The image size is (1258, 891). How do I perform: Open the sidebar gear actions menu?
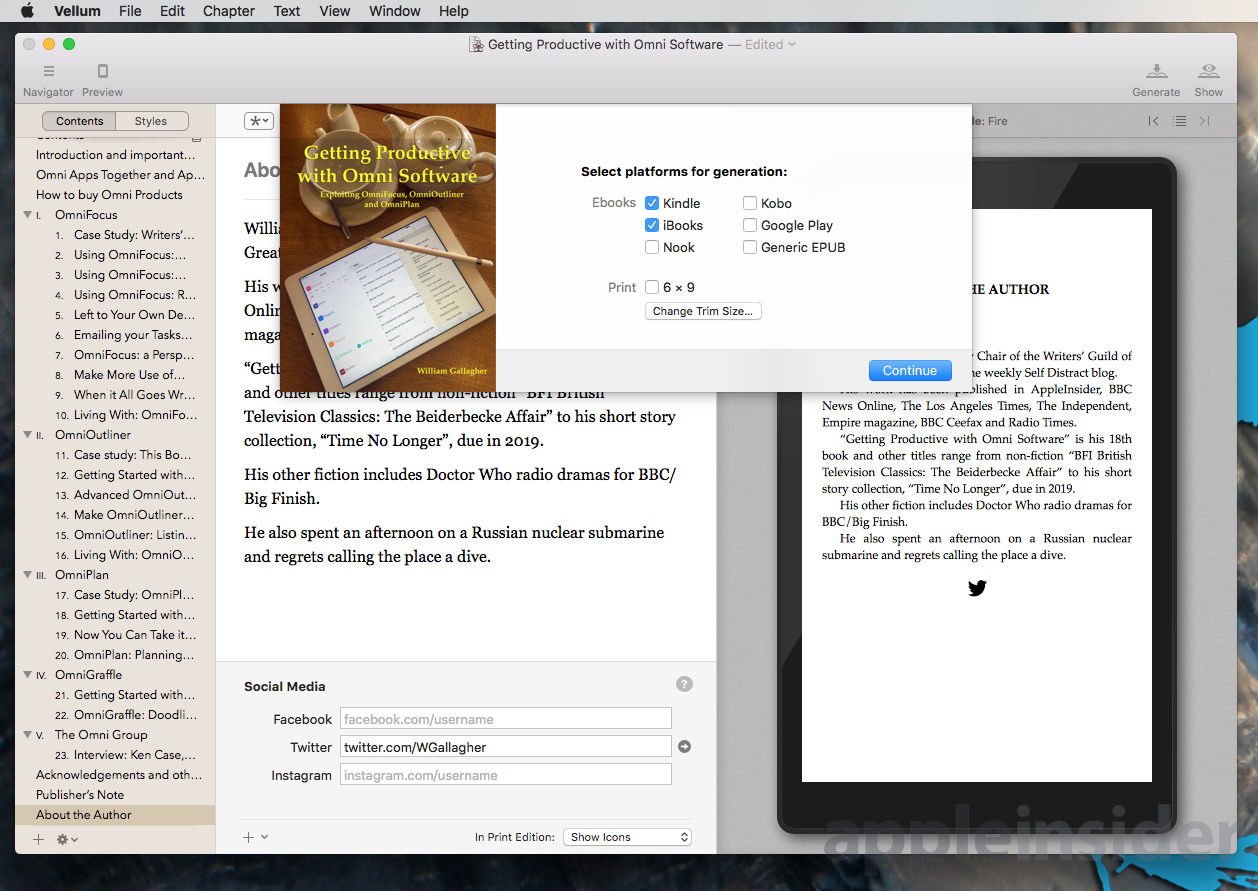coord(67,839)
